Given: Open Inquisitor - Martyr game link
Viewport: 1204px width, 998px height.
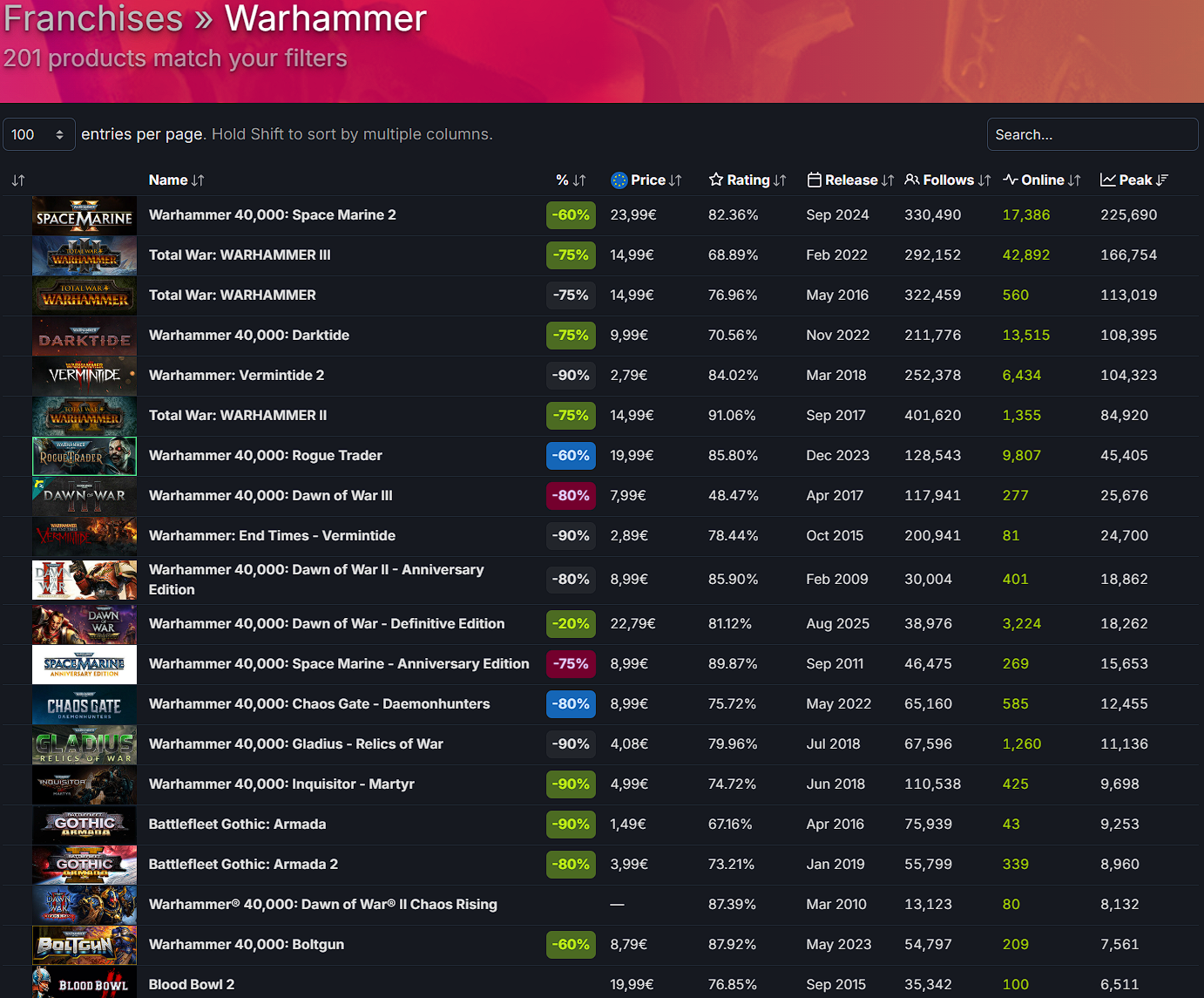Looking at the screenshot, I should click(281, 784).
